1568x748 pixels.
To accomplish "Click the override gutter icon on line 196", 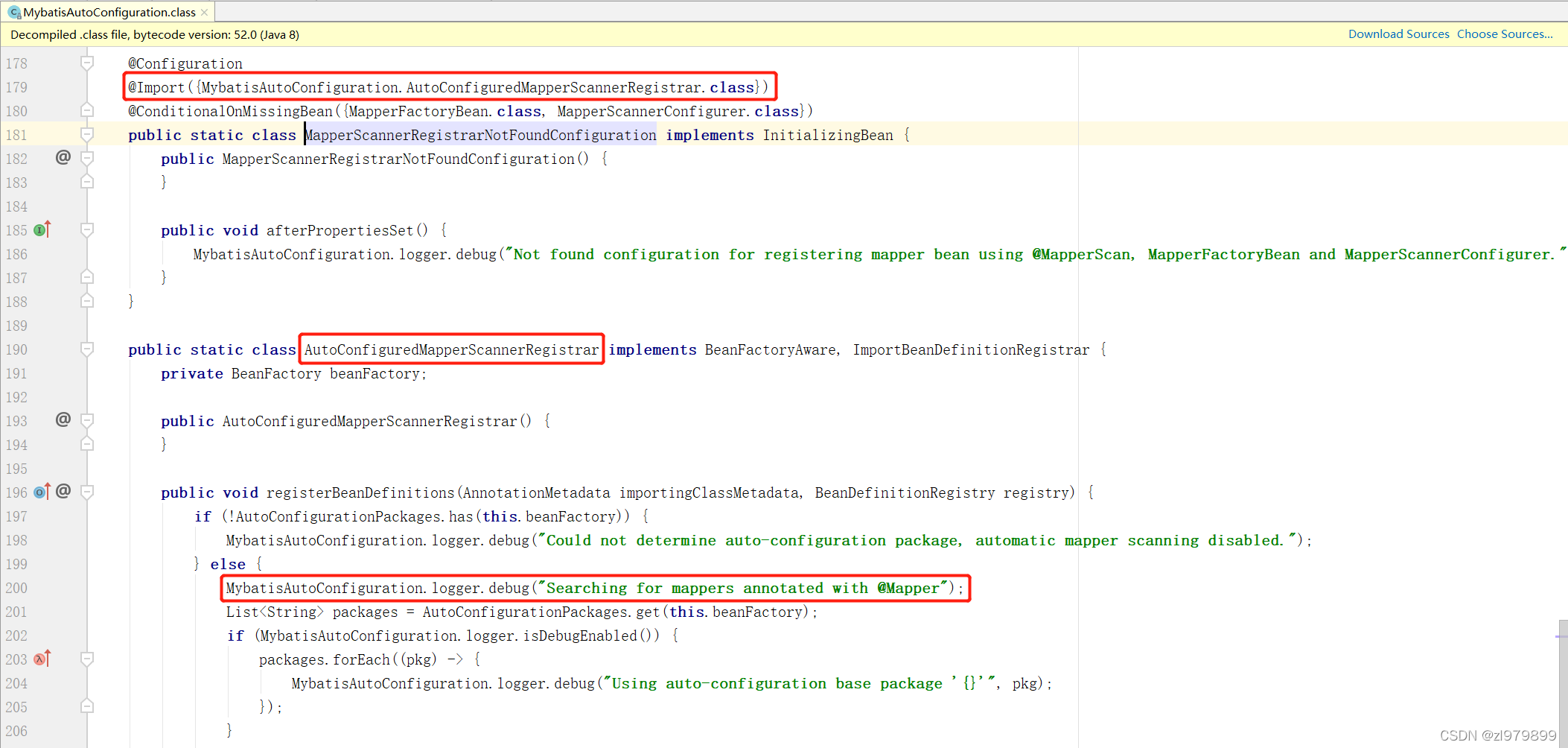I will tap(42, 492).
